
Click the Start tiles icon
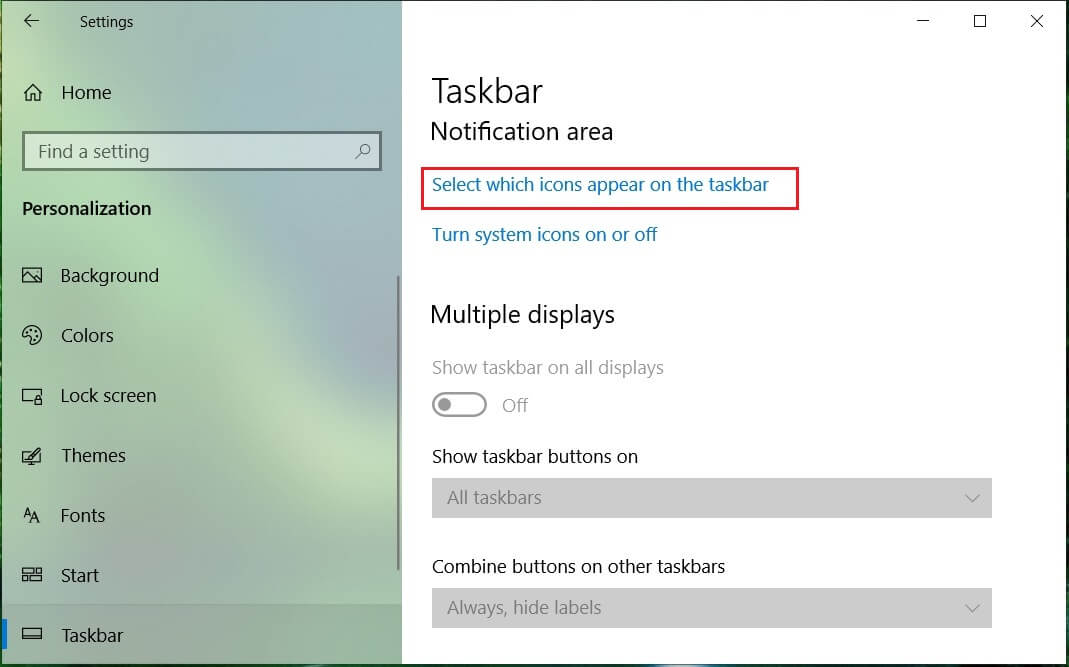(32, 575)
